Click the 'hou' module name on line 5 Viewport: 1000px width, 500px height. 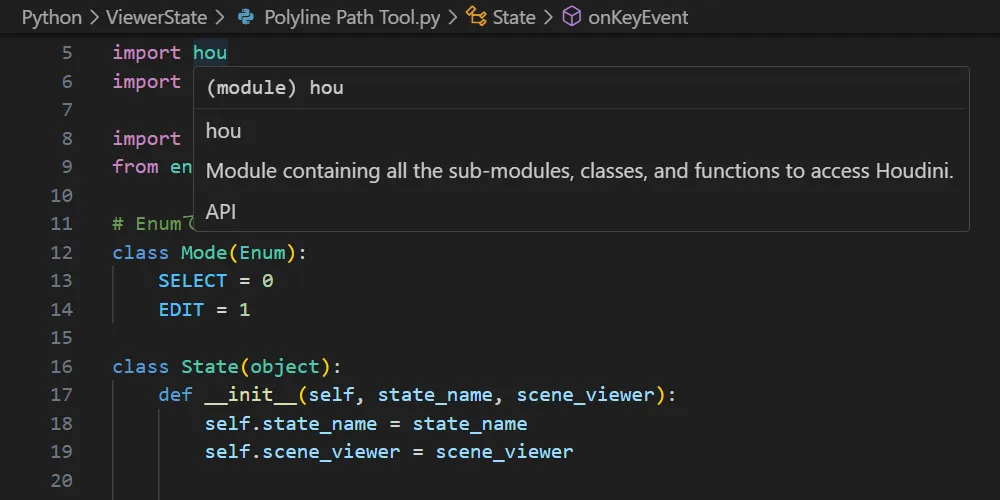pyautogui.click(x=210, y=53)
